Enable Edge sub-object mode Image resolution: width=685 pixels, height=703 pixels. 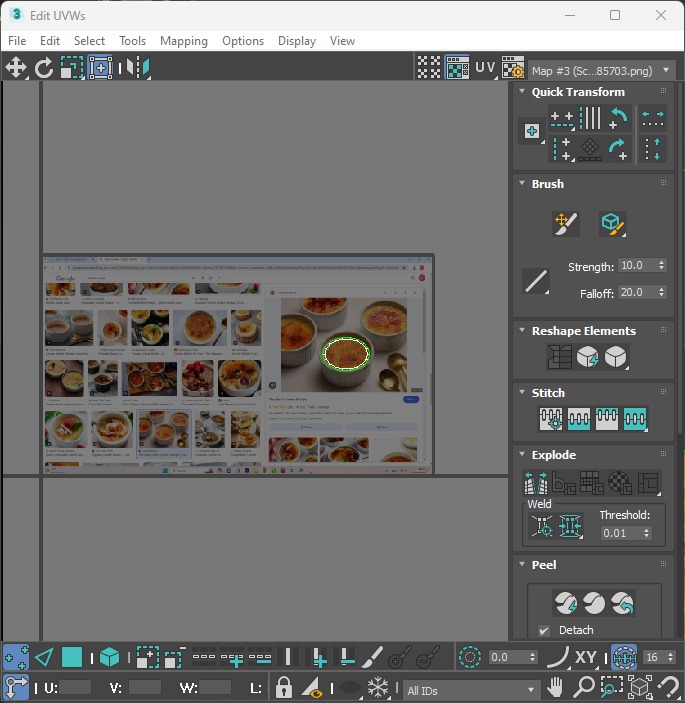pos(44,657)
